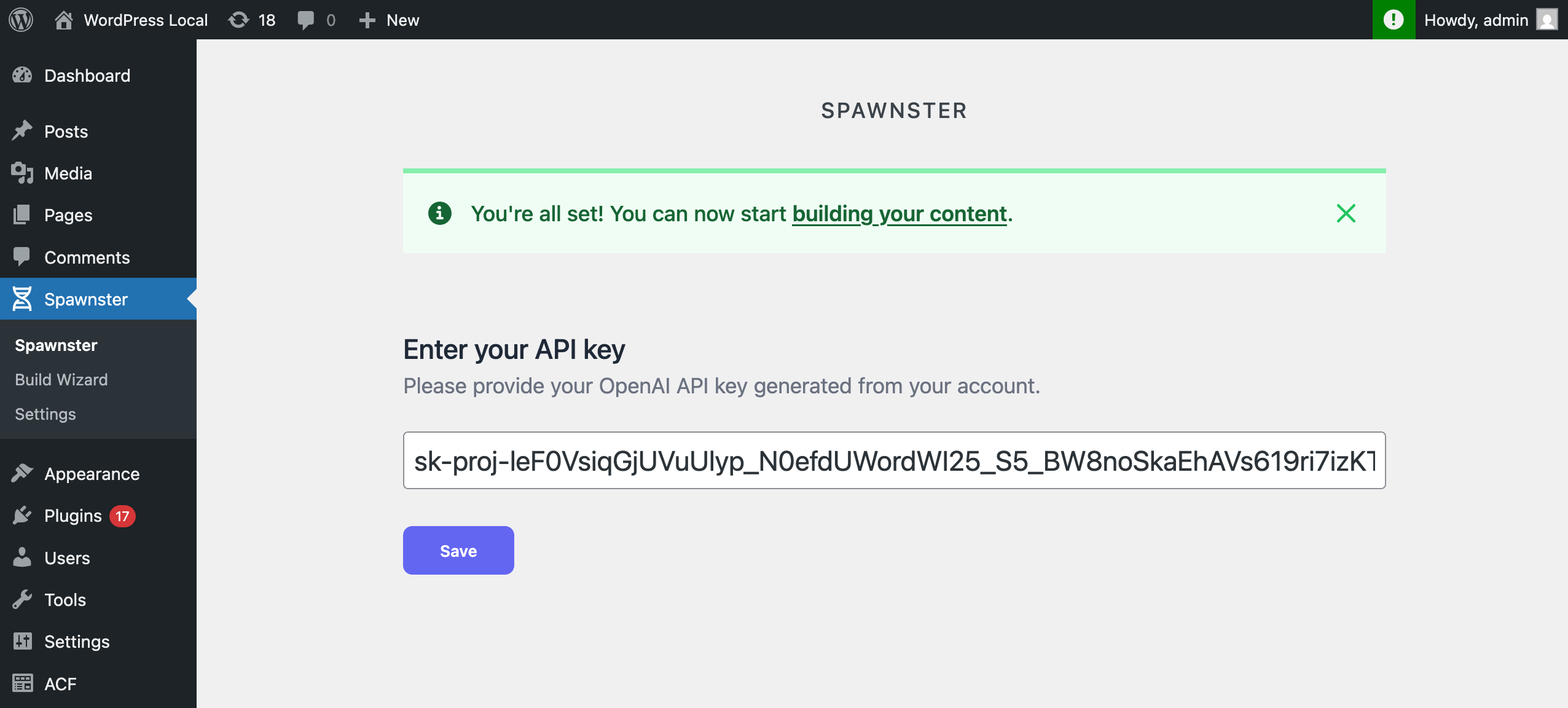This screenshot has width=1568, height=708.
Task: Open the building your content link
Action: 900,214
